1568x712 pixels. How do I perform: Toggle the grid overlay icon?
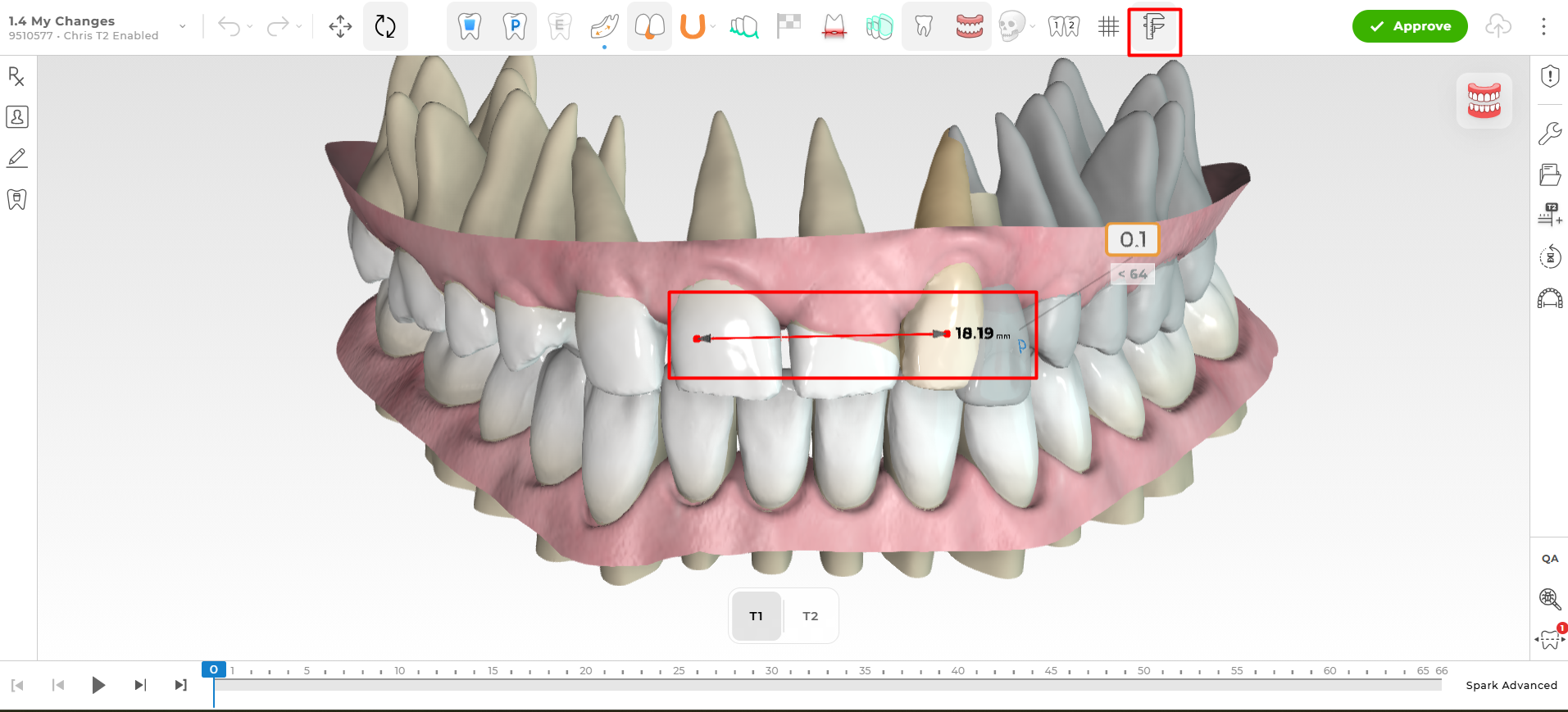pos(1108,27)
